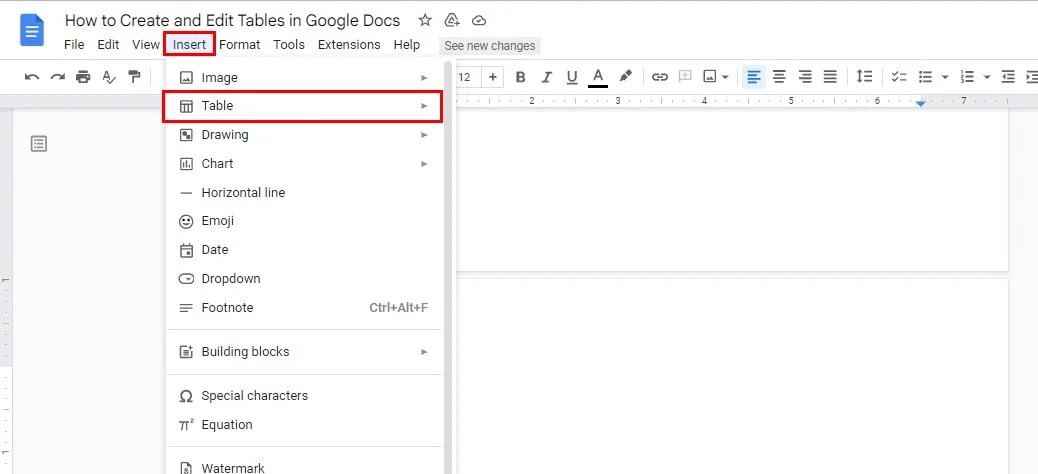Toggle underline formatting
Viewport: 1038px width, 474px height.
[572, 77]
